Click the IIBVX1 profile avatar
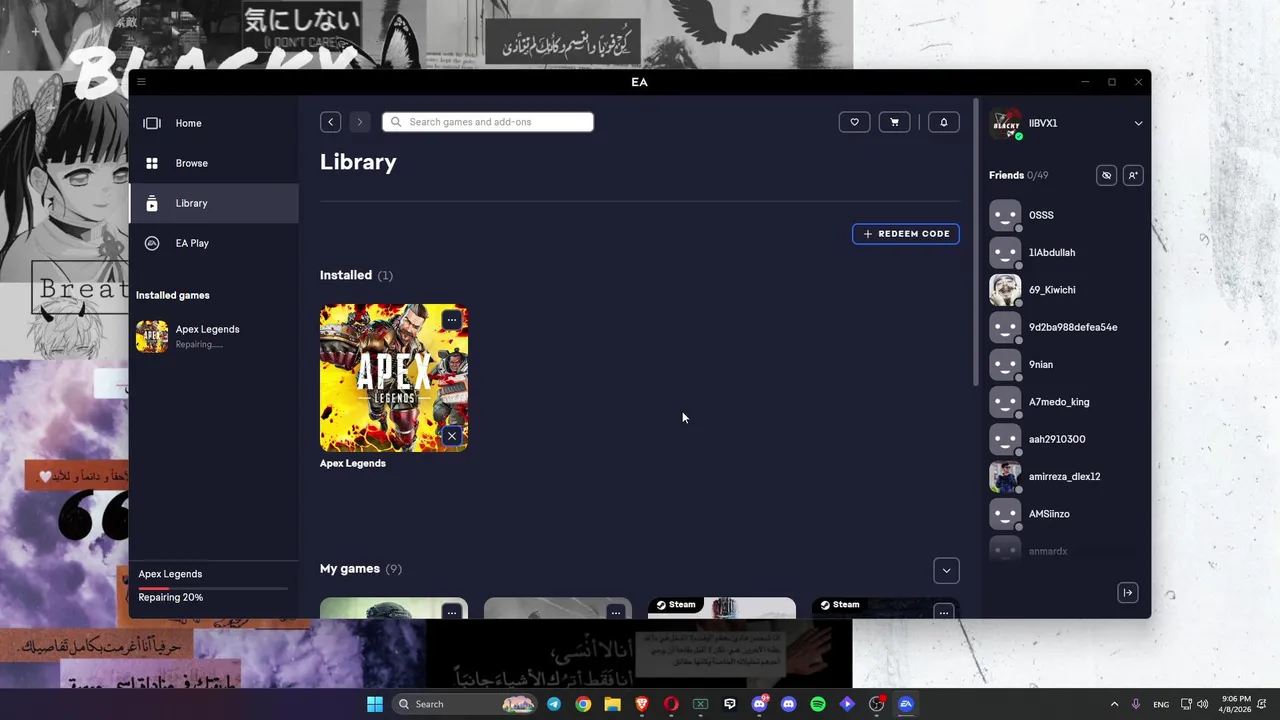This screenshot has width=1280, height=720. tap(1005, 124)
